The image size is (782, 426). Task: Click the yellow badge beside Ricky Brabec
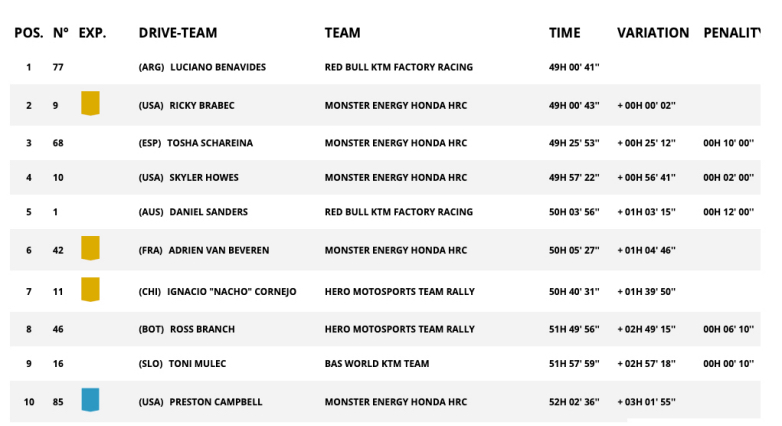(90, 103)
